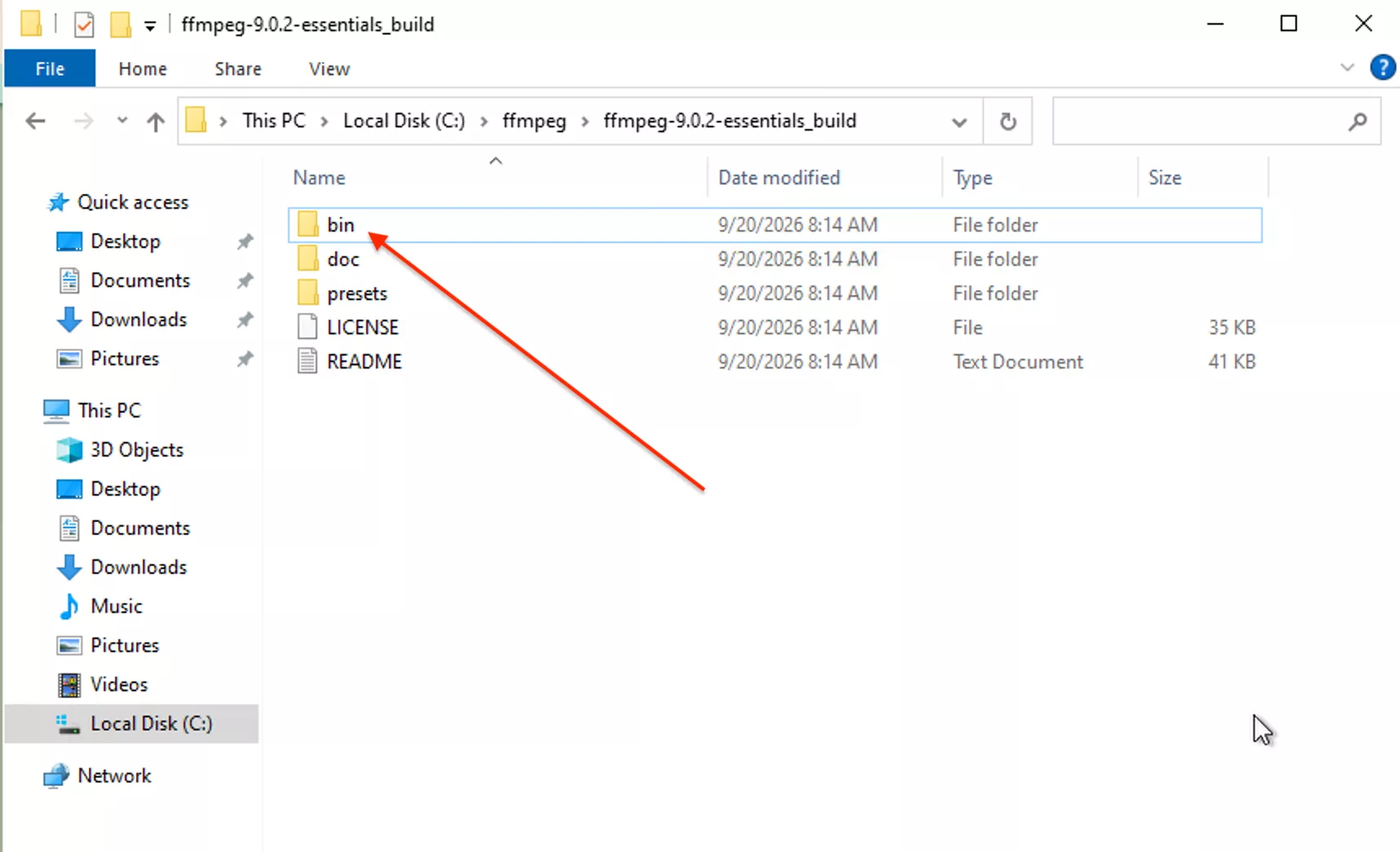Select the doc folder icon
The image size is (1400, 852).
click(307, 258)
